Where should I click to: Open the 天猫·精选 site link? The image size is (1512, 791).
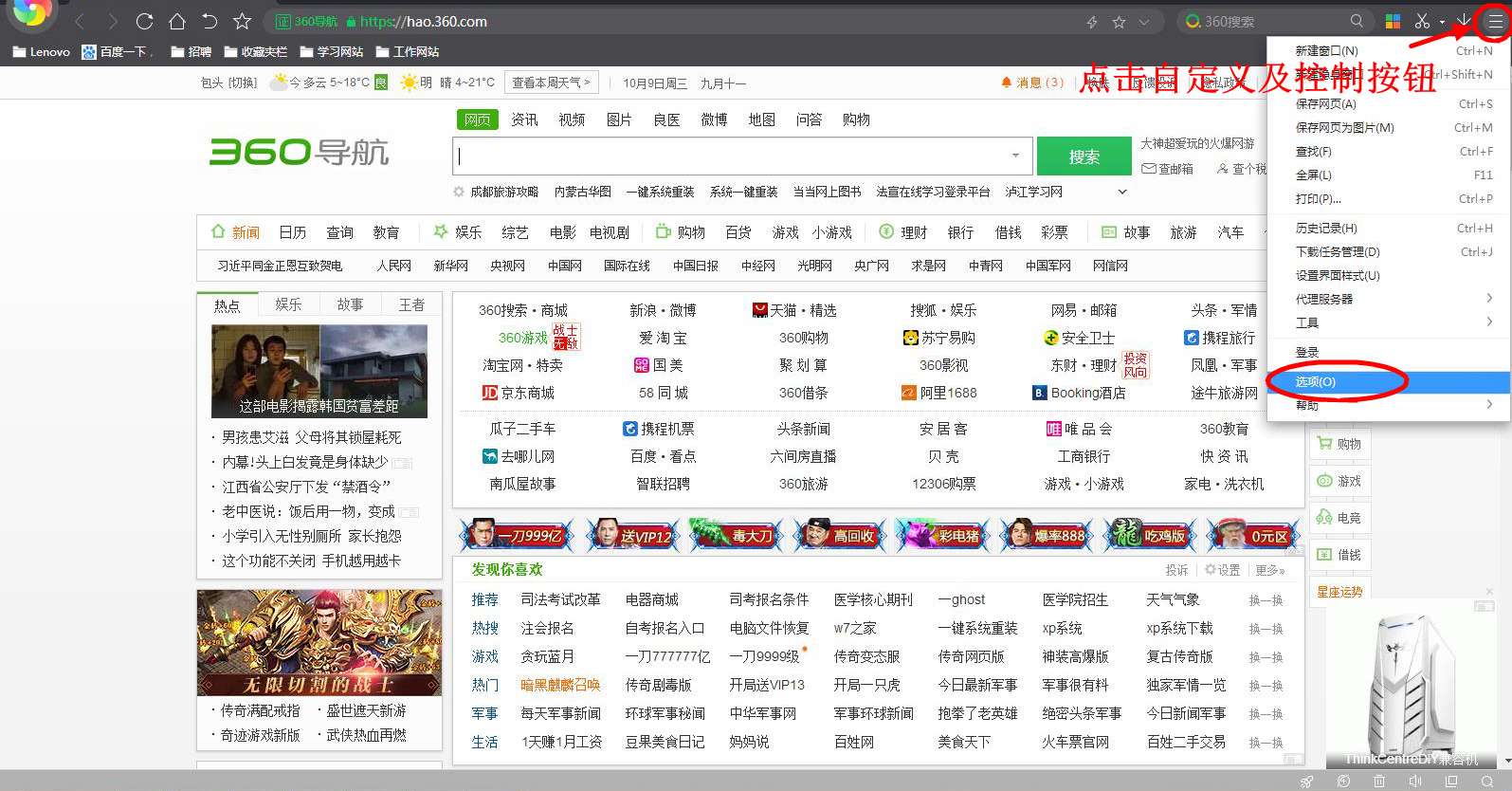click(x=794, y=310)
